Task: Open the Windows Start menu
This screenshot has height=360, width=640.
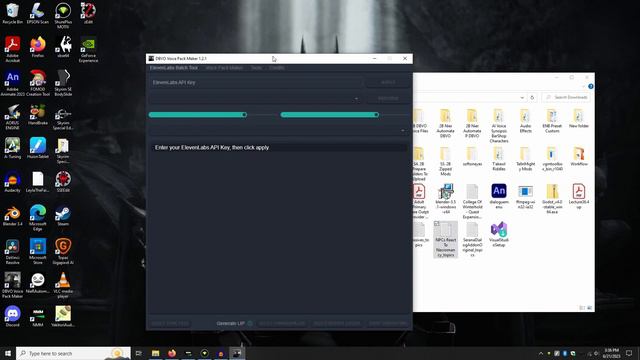Action: click(8, 353)
